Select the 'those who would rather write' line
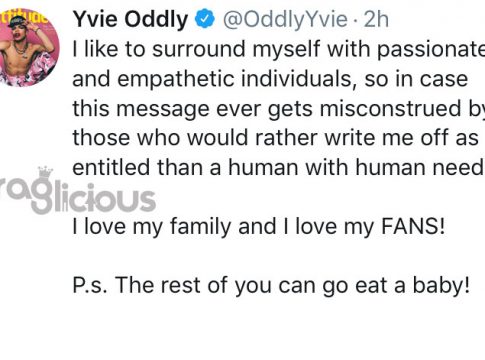Image resolution: width=485 pixels, height=360 pixels. click(275, 138)
